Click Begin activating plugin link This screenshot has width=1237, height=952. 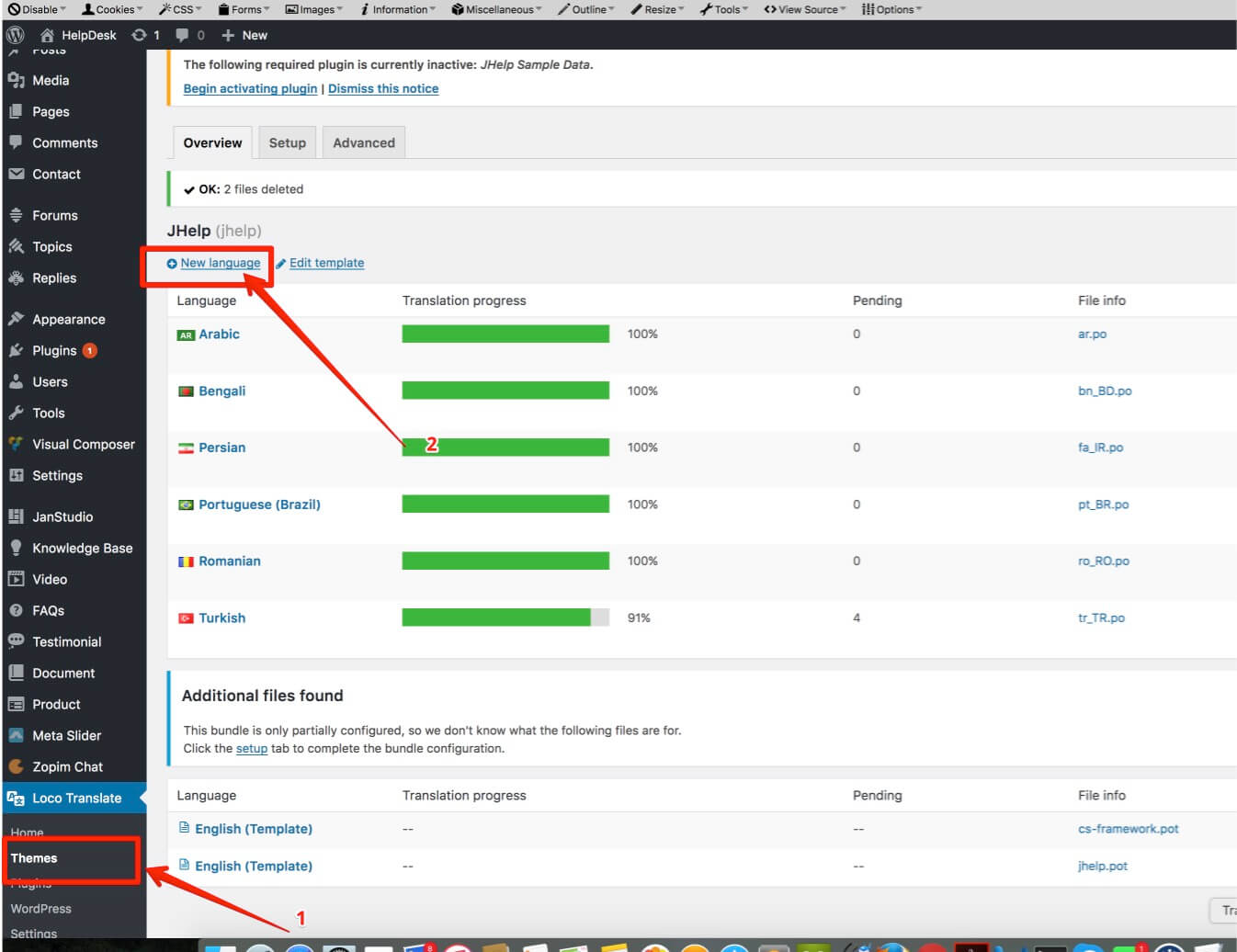[250, 88]
